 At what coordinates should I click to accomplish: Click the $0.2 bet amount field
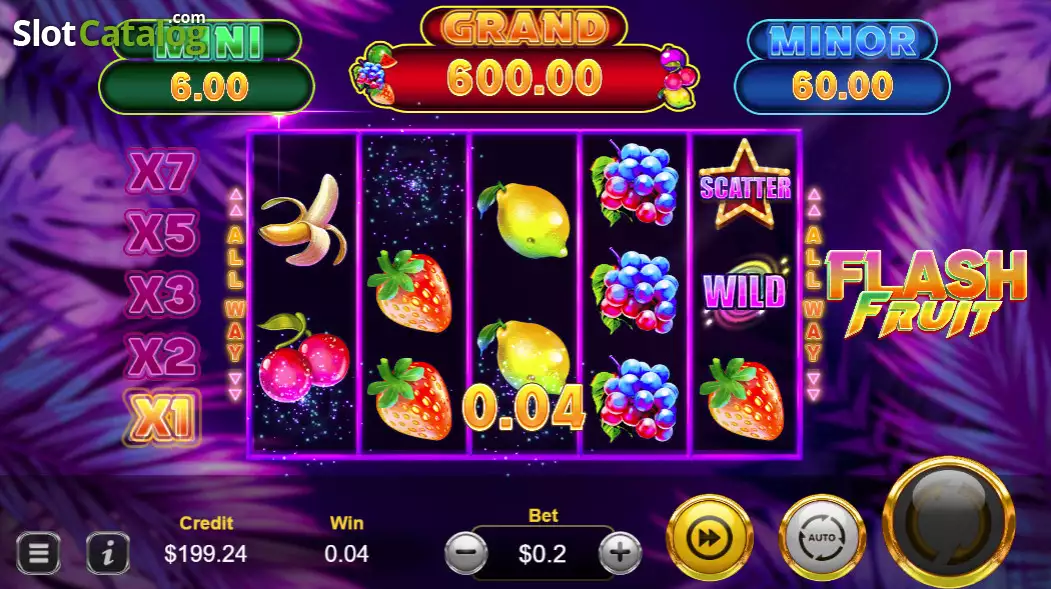tap(542, 553)
